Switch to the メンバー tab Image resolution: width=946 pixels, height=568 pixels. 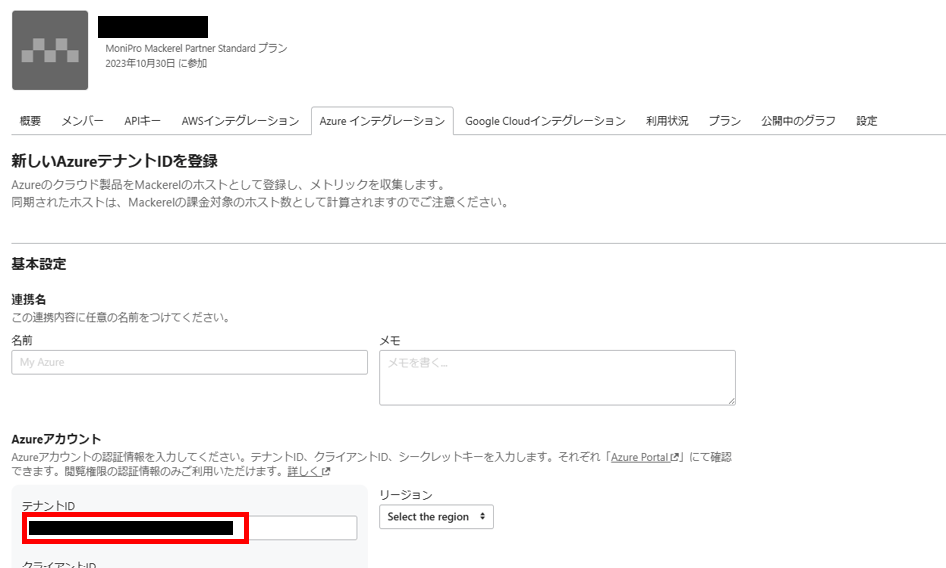tap(82, 121)
